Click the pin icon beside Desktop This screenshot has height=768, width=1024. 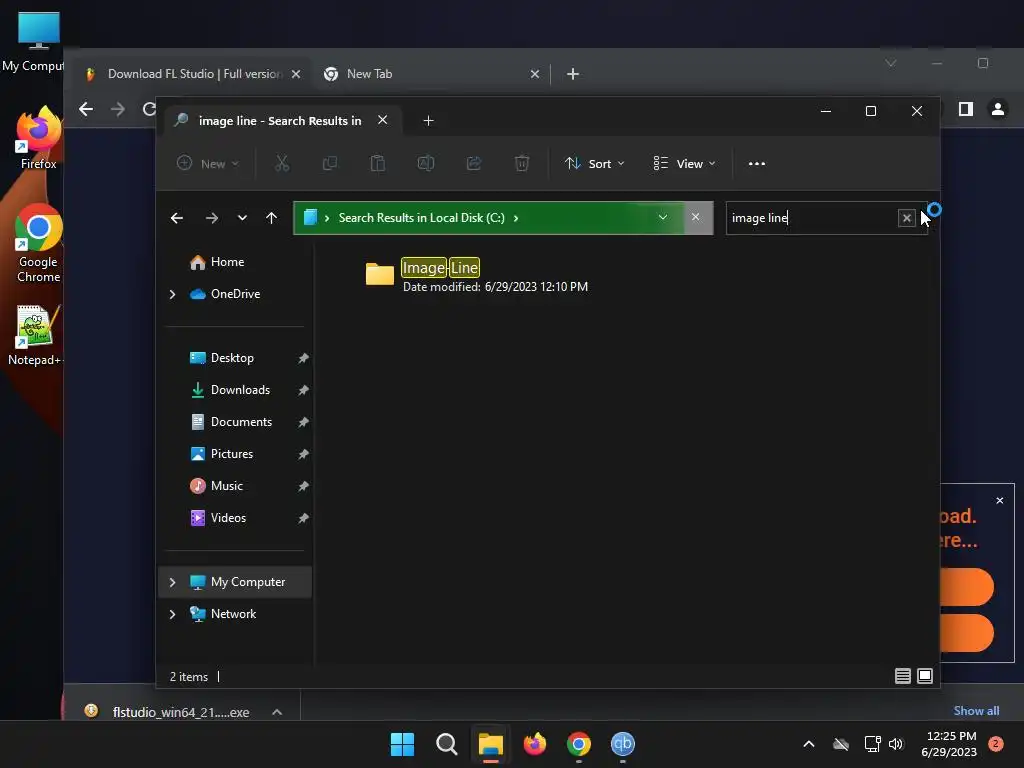click(303, 358)
